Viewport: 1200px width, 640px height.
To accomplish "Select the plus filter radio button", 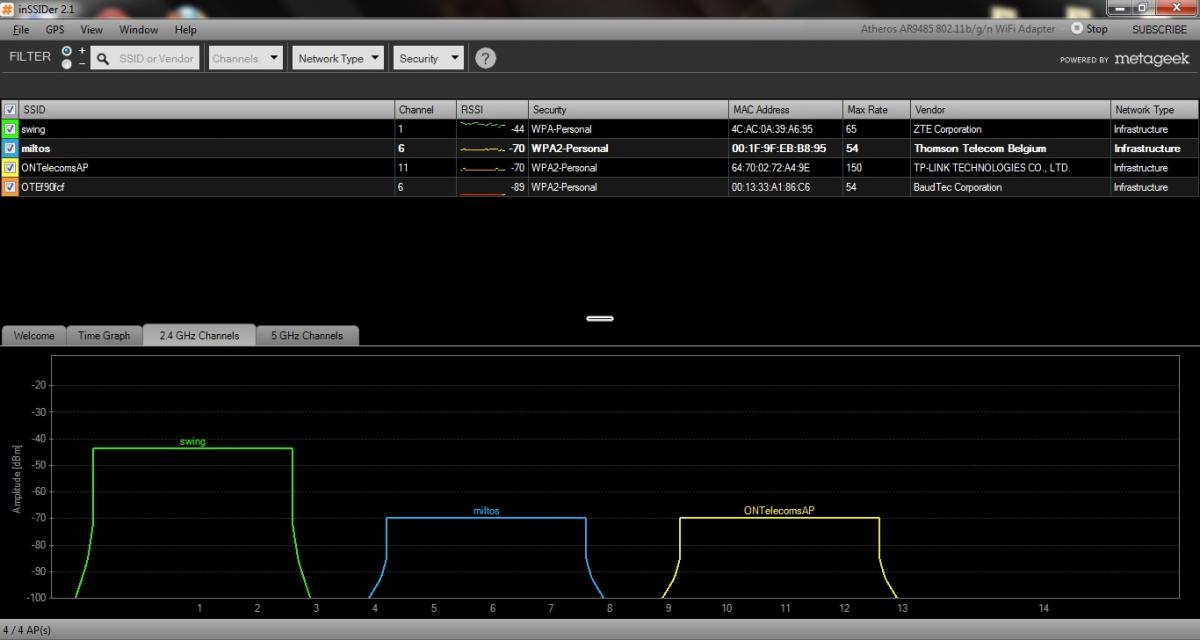I will [67, 50].
